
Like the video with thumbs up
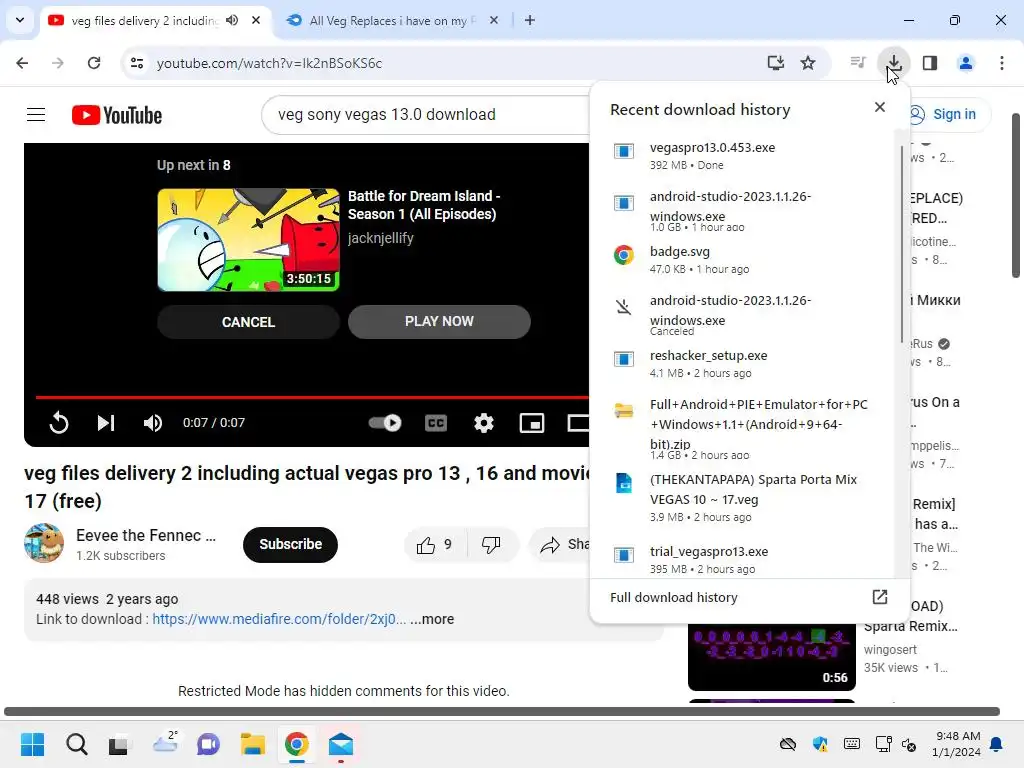pyautogui.click(x=436, y=545)
